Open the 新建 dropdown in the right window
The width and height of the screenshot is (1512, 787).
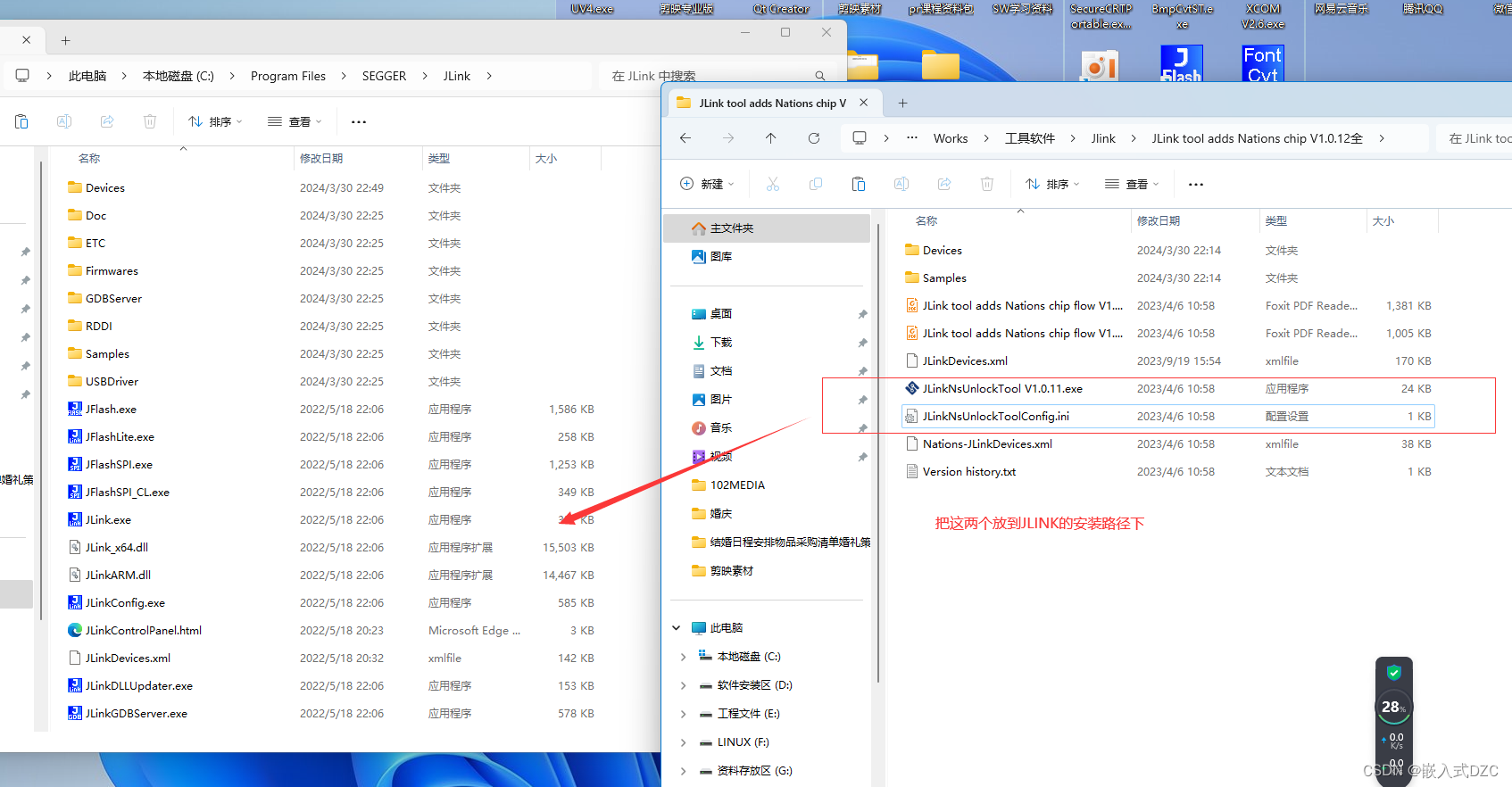click(x=707, y=184)
